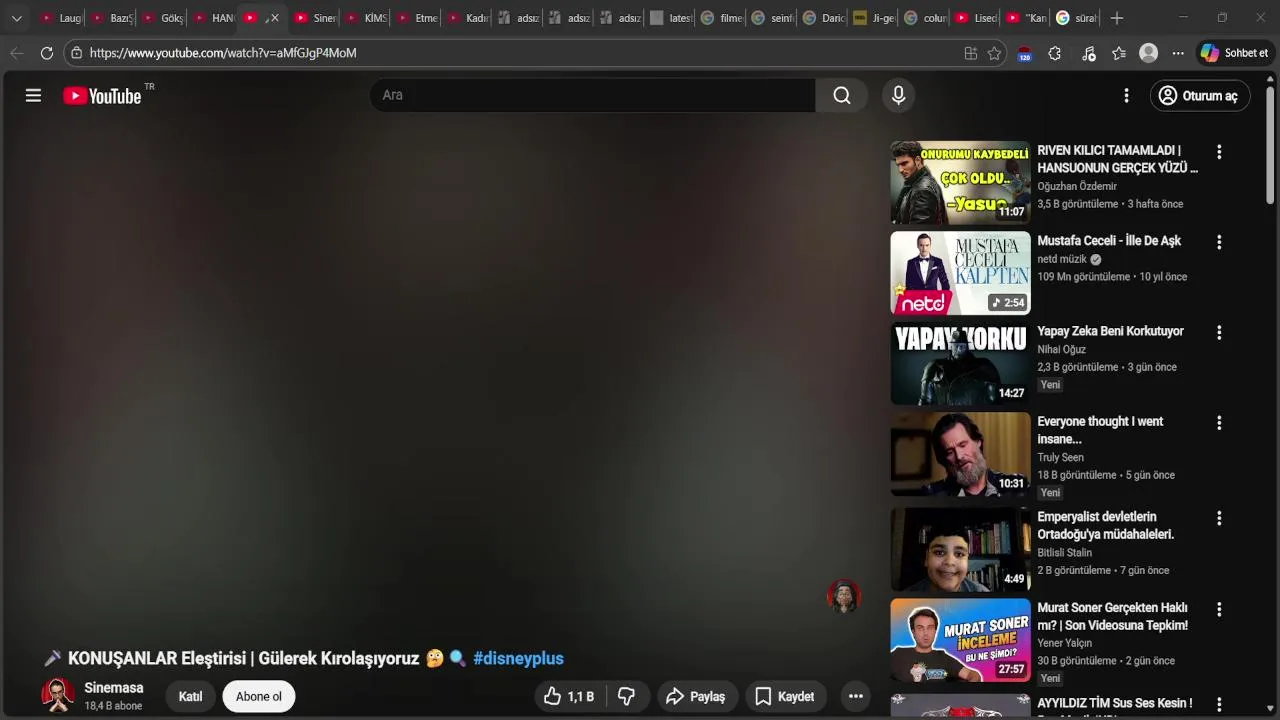Play the YAPAY KORKU thumbnail
This screenshot has width=1280, height=720.
click(960, 364)
